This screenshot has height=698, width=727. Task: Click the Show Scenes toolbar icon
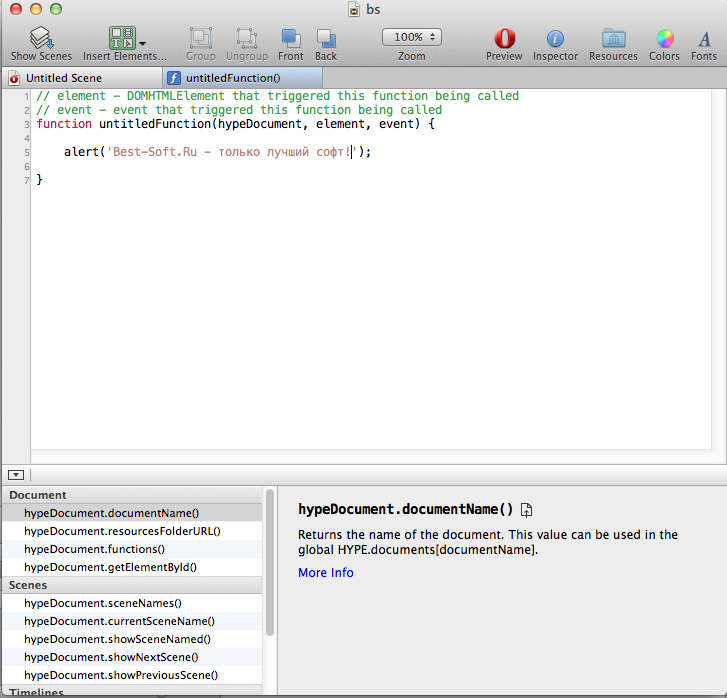pyautogui.click(x=41, y=39)
